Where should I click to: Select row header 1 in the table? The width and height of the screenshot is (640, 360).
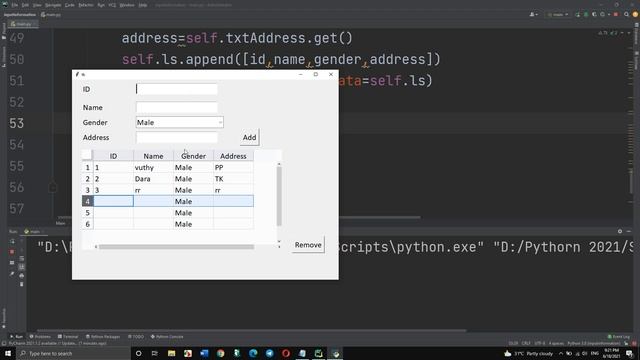click(x=87, y=167)
